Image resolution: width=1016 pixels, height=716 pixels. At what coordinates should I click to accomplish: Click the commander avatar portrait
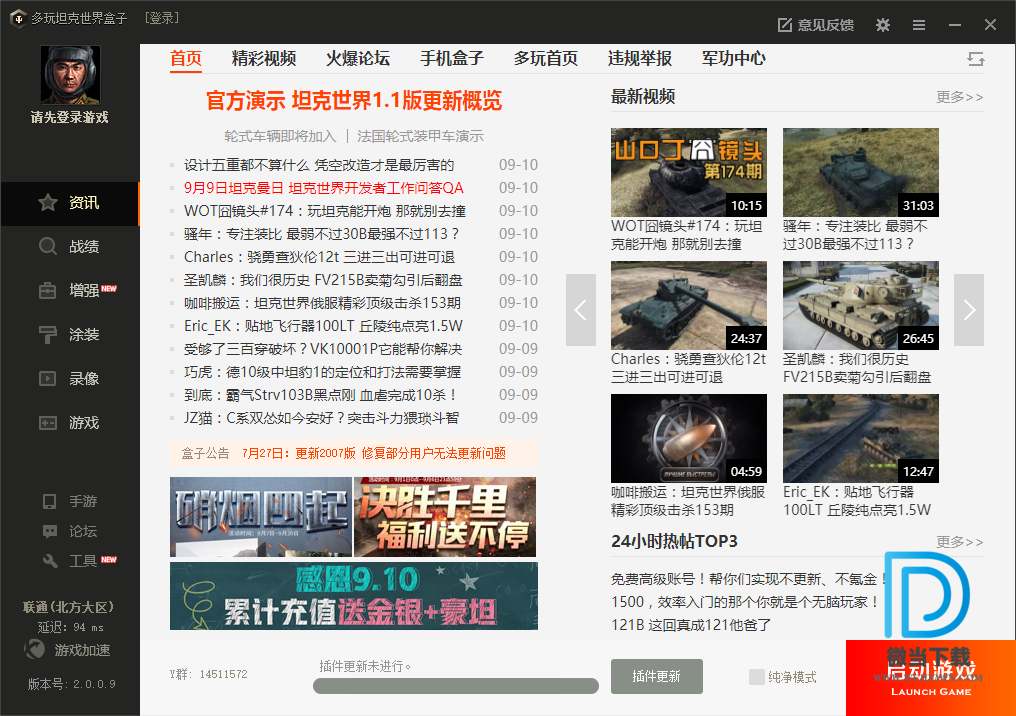(x=70, y=75)
